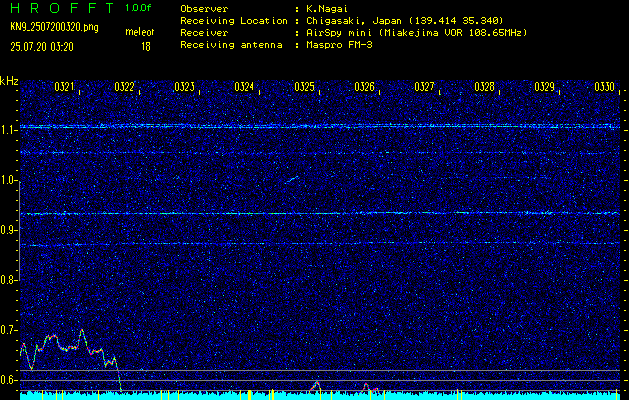This screenshot has height=400, width=629.
Task: Select the observer name K.Nagai
Action: tap(327, 9)
